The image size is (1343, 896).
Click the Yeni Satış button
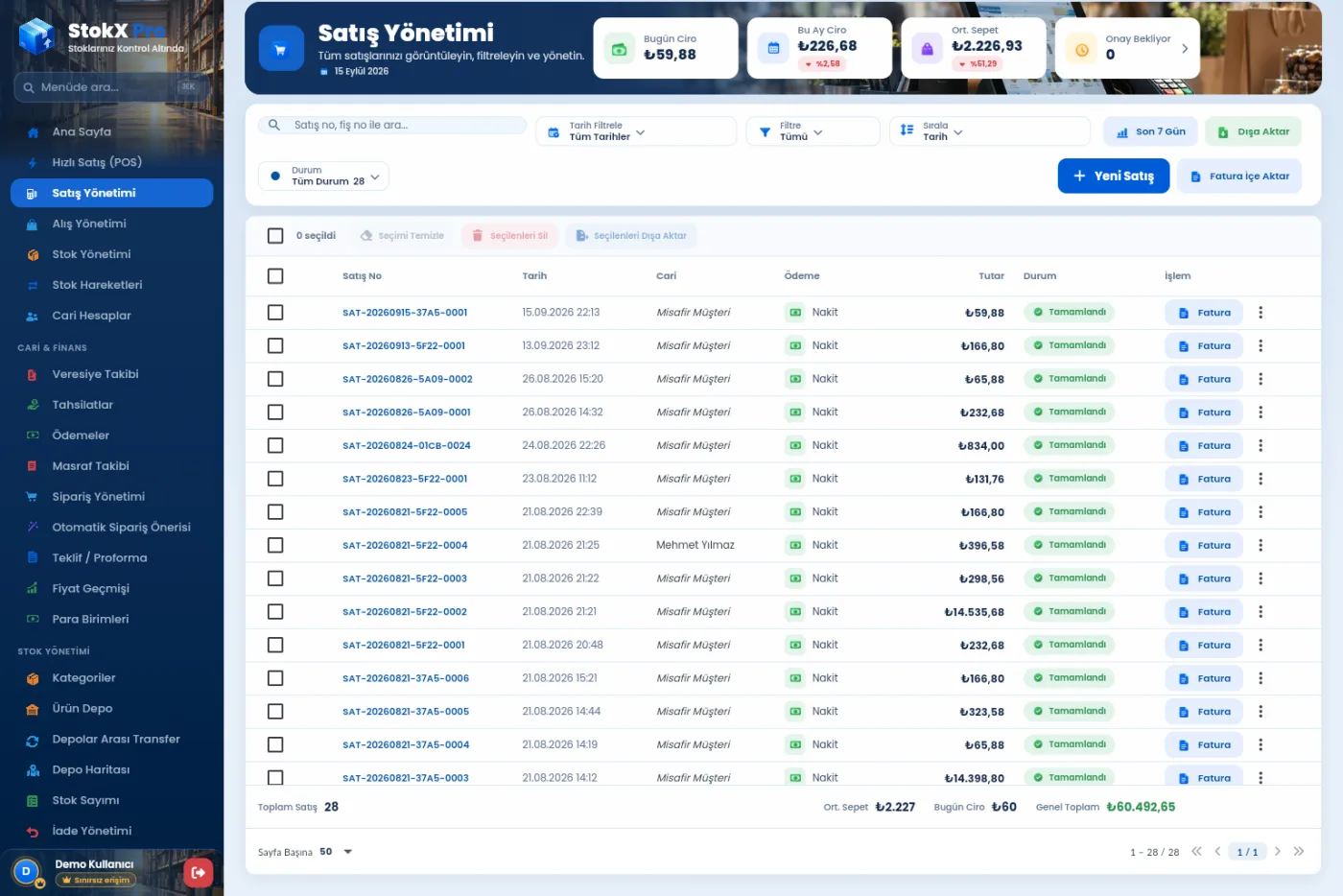1114,177
